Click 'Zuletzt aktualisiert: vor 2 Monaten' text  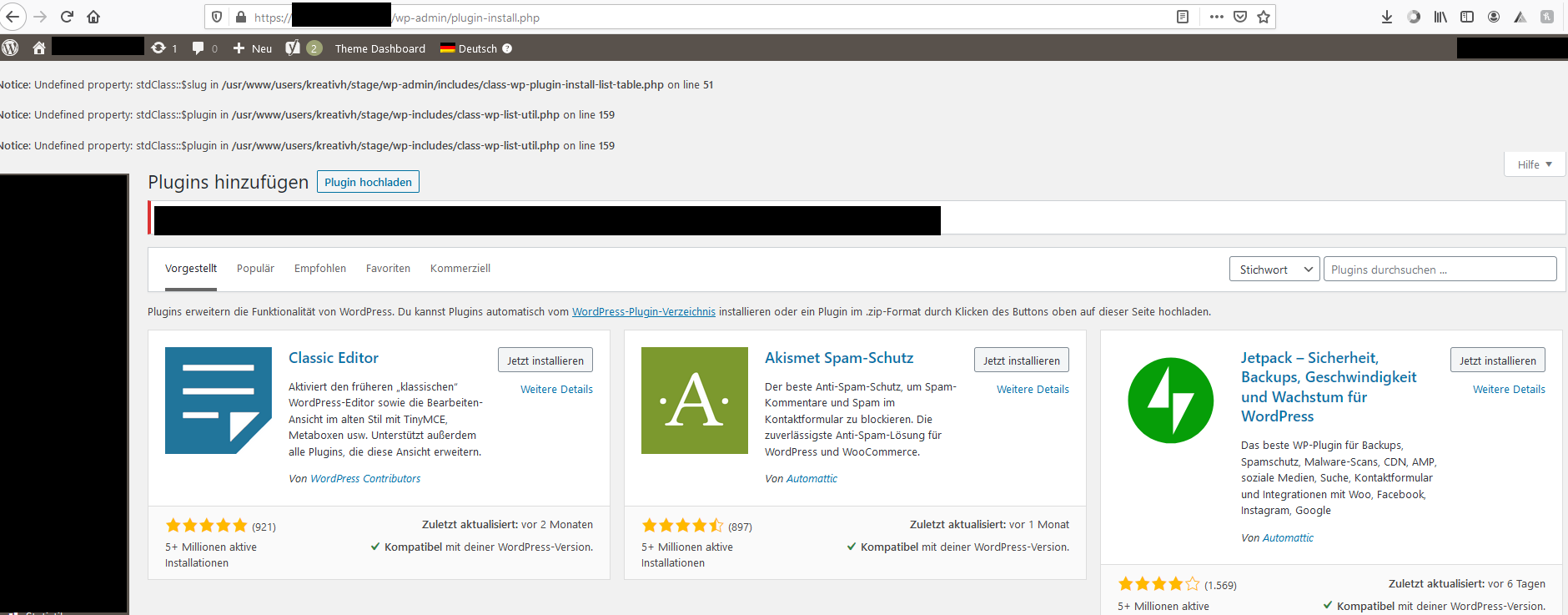pyautogui.click(x=507, y=525)
